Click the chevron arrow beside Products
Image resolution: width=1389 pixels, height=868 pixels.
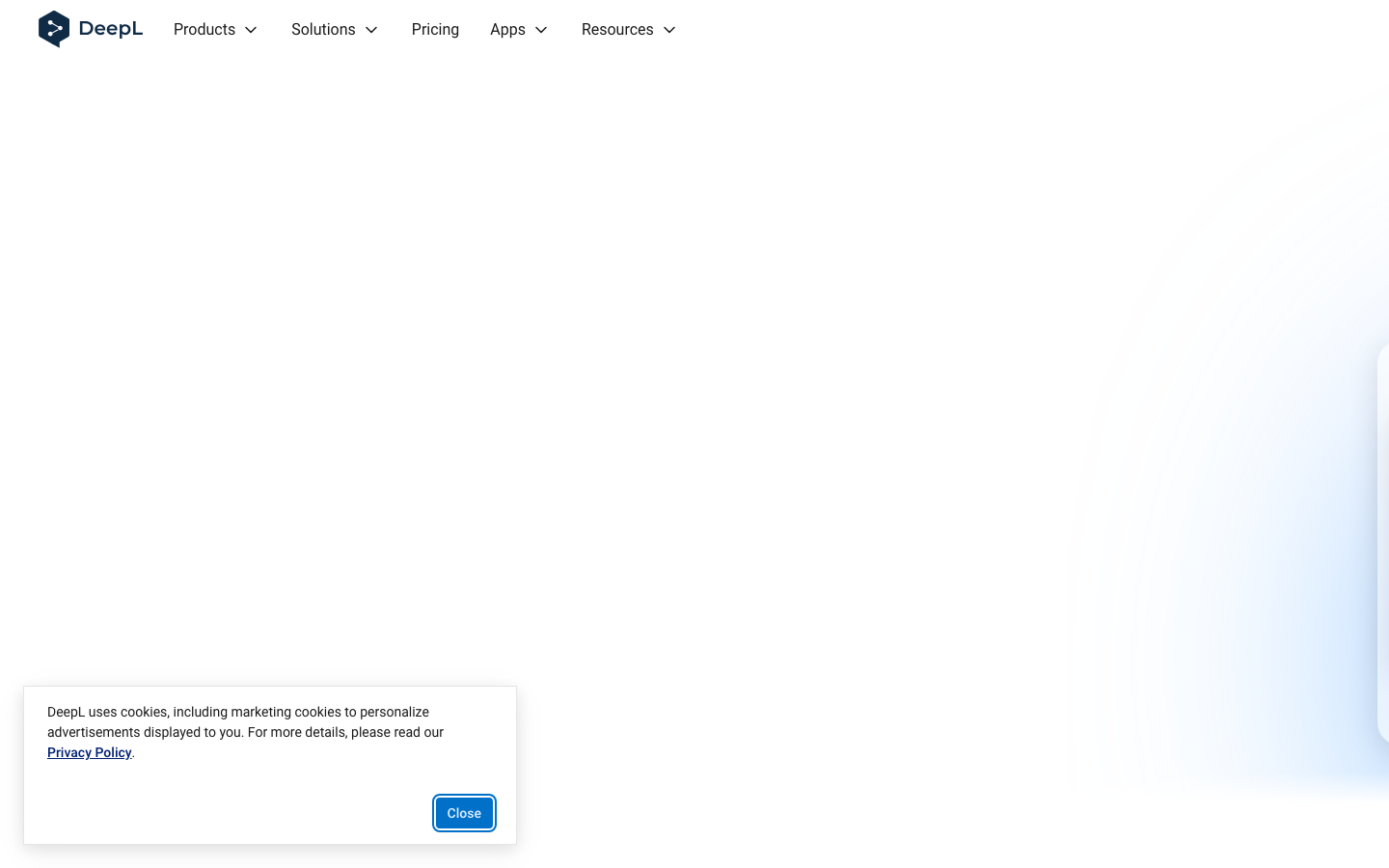[251, 30]
